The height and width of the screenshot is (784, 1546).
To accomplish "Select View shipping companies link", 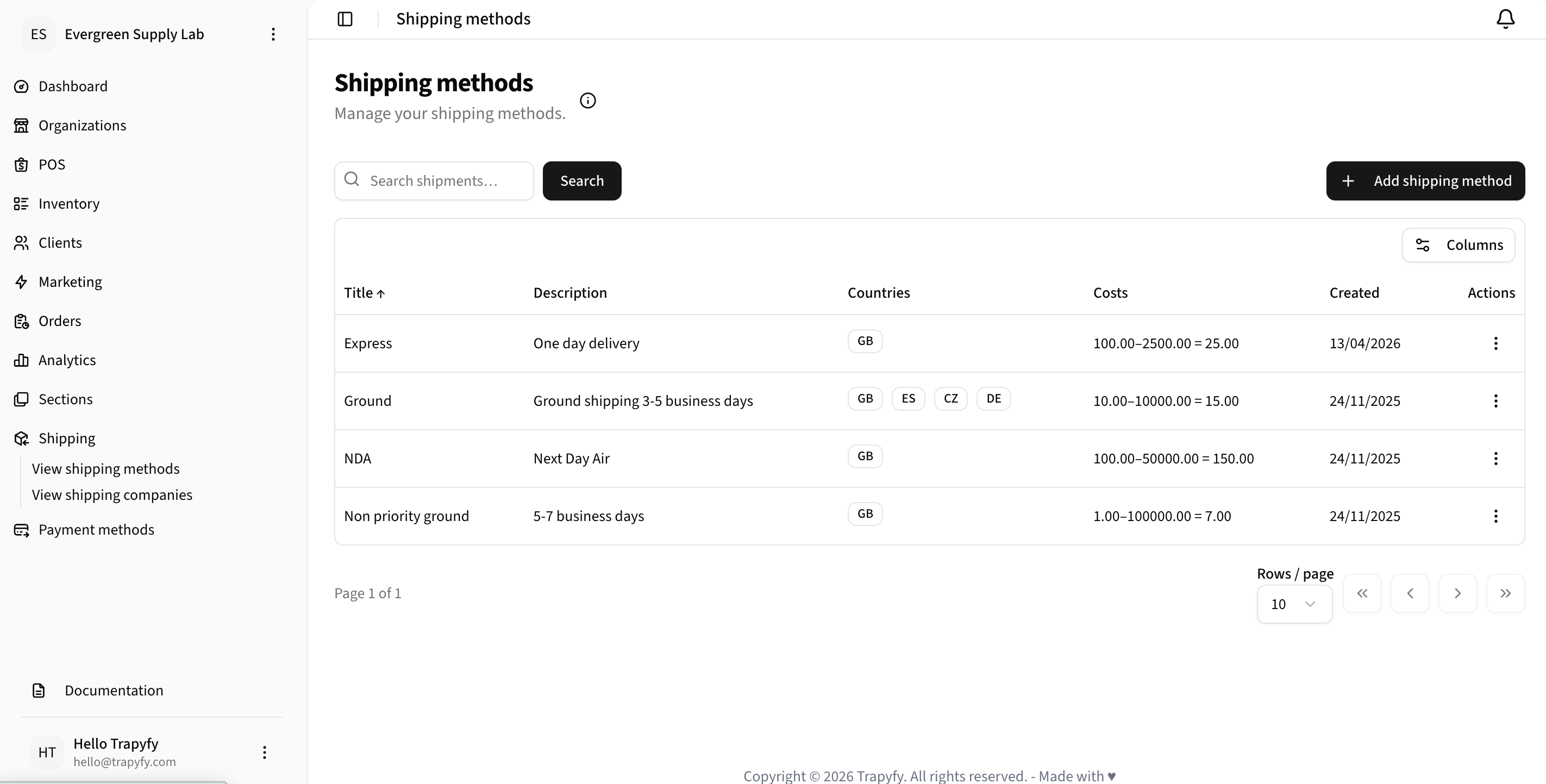I will (x=111, y=495).
